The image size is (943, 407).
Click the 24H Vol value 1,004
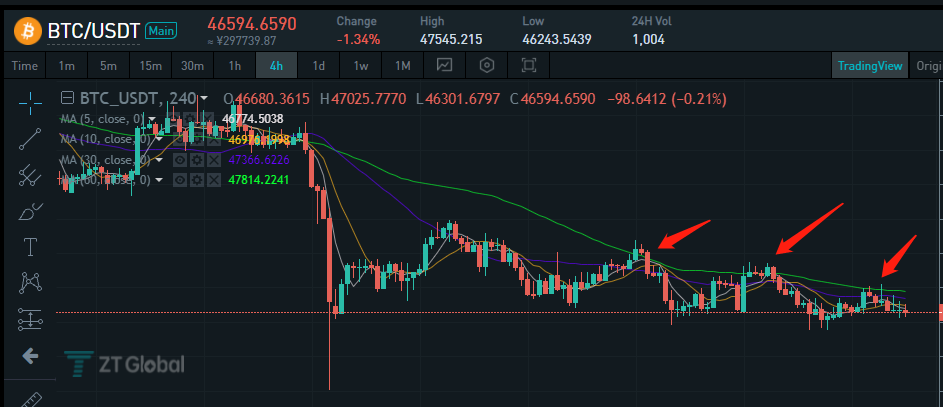pyautogui.click(x=648, y=40)
